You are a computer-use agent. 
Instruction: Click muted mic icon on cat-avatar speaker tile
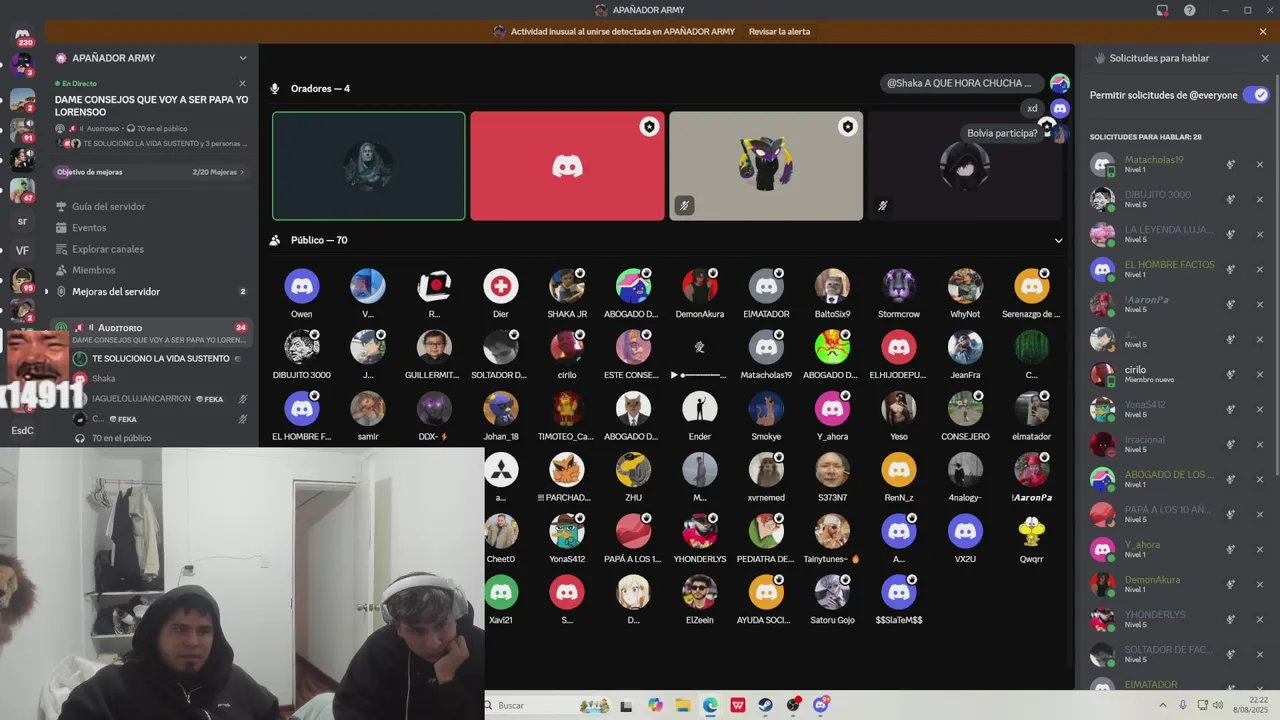[684, 206]
